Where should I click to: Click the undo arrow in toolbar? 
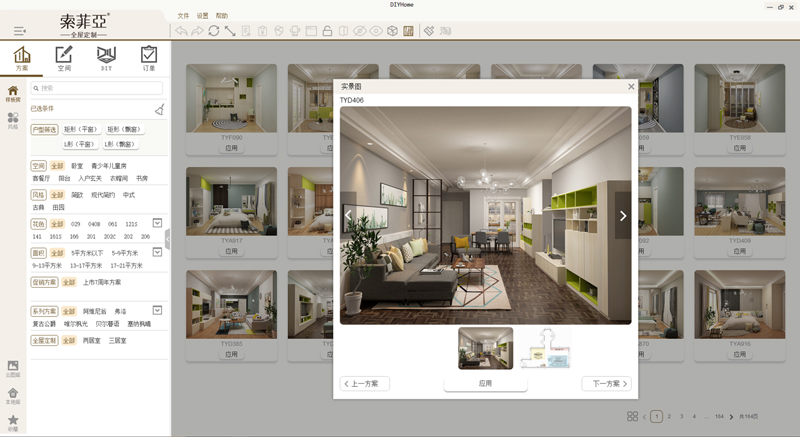(x=181, y=31)
